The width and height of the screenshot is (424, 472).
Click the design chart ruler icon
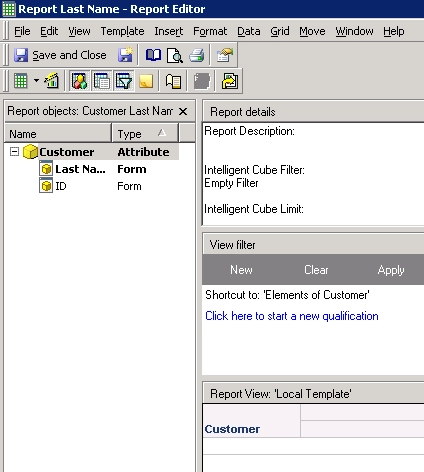(x=52, y=81)
